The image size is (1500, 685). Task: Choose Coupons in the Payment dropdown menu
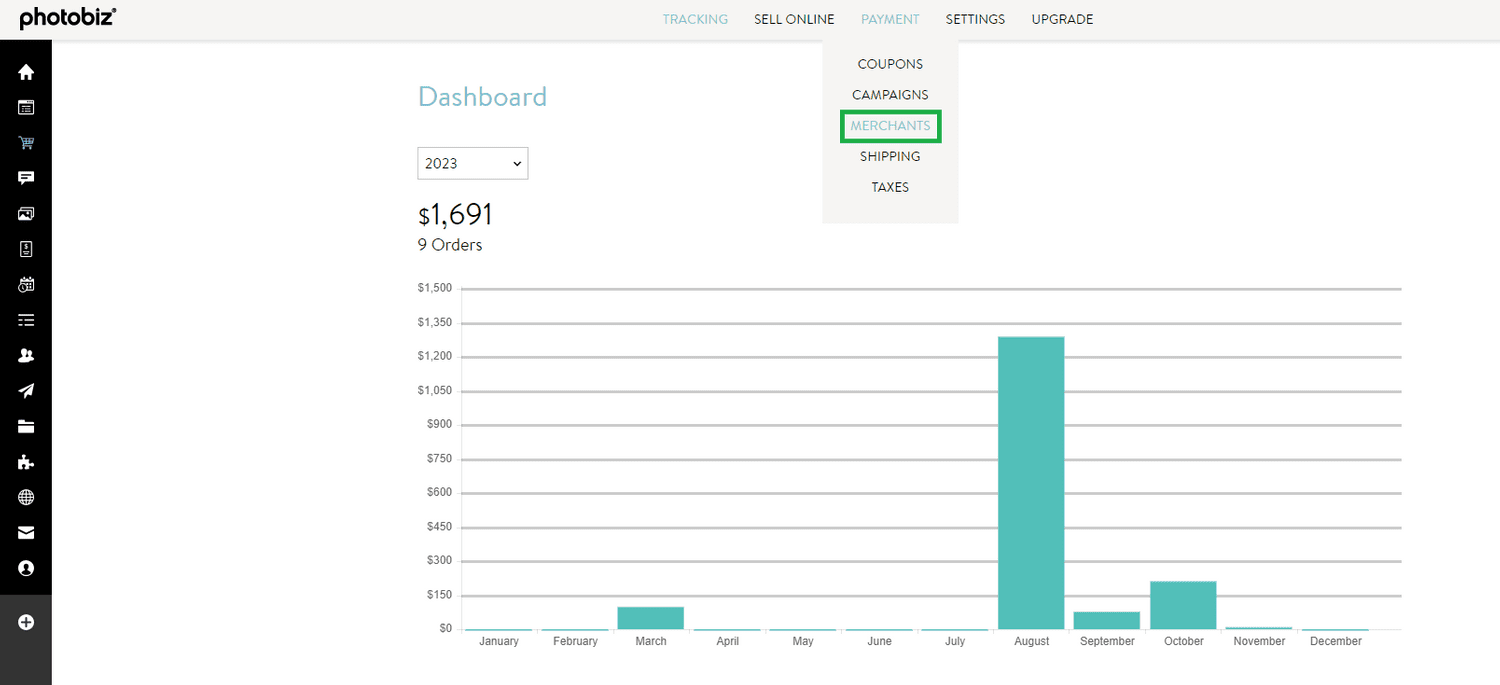coord(890,64)
